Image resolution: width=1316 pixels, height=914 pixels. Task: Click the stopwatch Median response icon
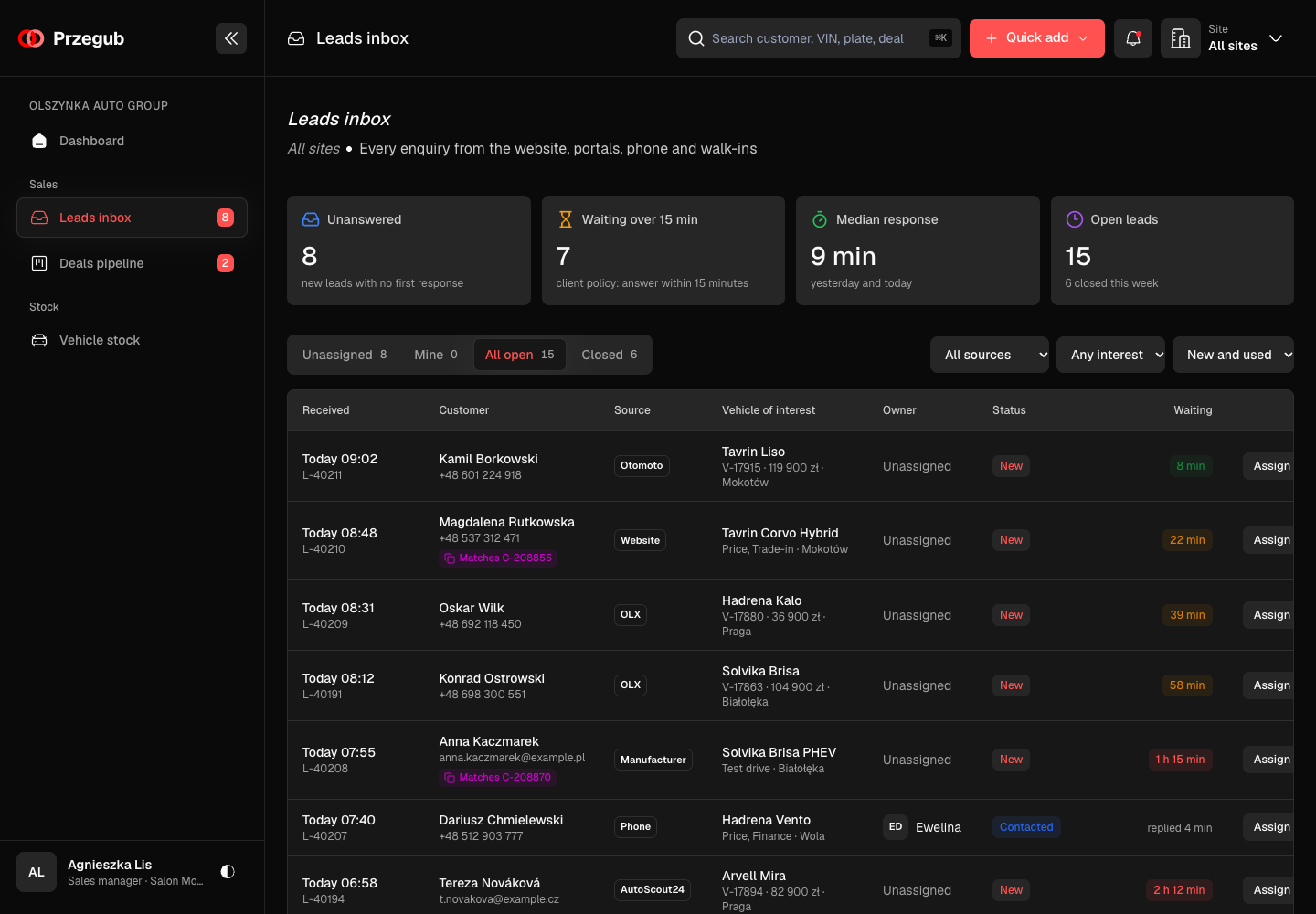(x=820, y=219)
